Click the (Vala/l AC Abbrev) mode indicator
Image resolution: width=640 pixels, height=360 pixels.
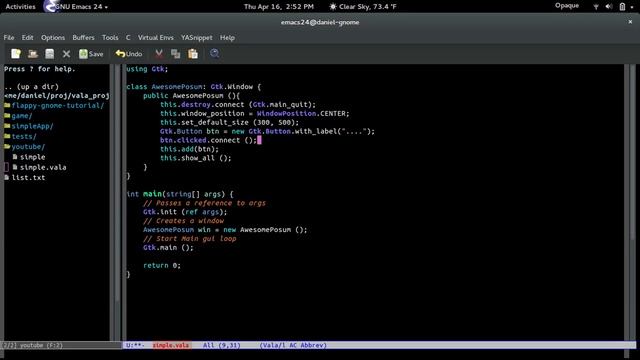coord(293,345)
